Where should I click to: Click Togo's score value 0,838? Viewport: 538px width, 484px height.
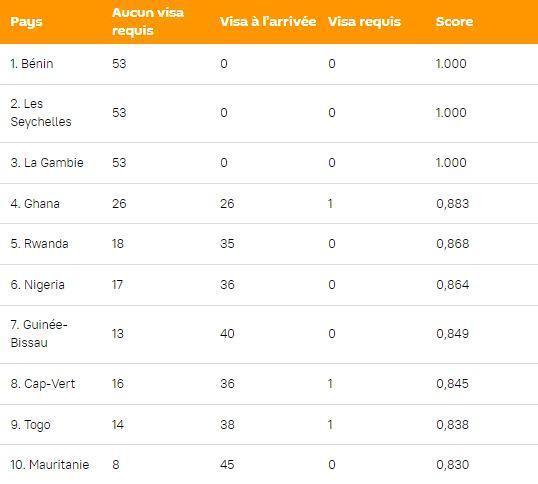point(452,425)
